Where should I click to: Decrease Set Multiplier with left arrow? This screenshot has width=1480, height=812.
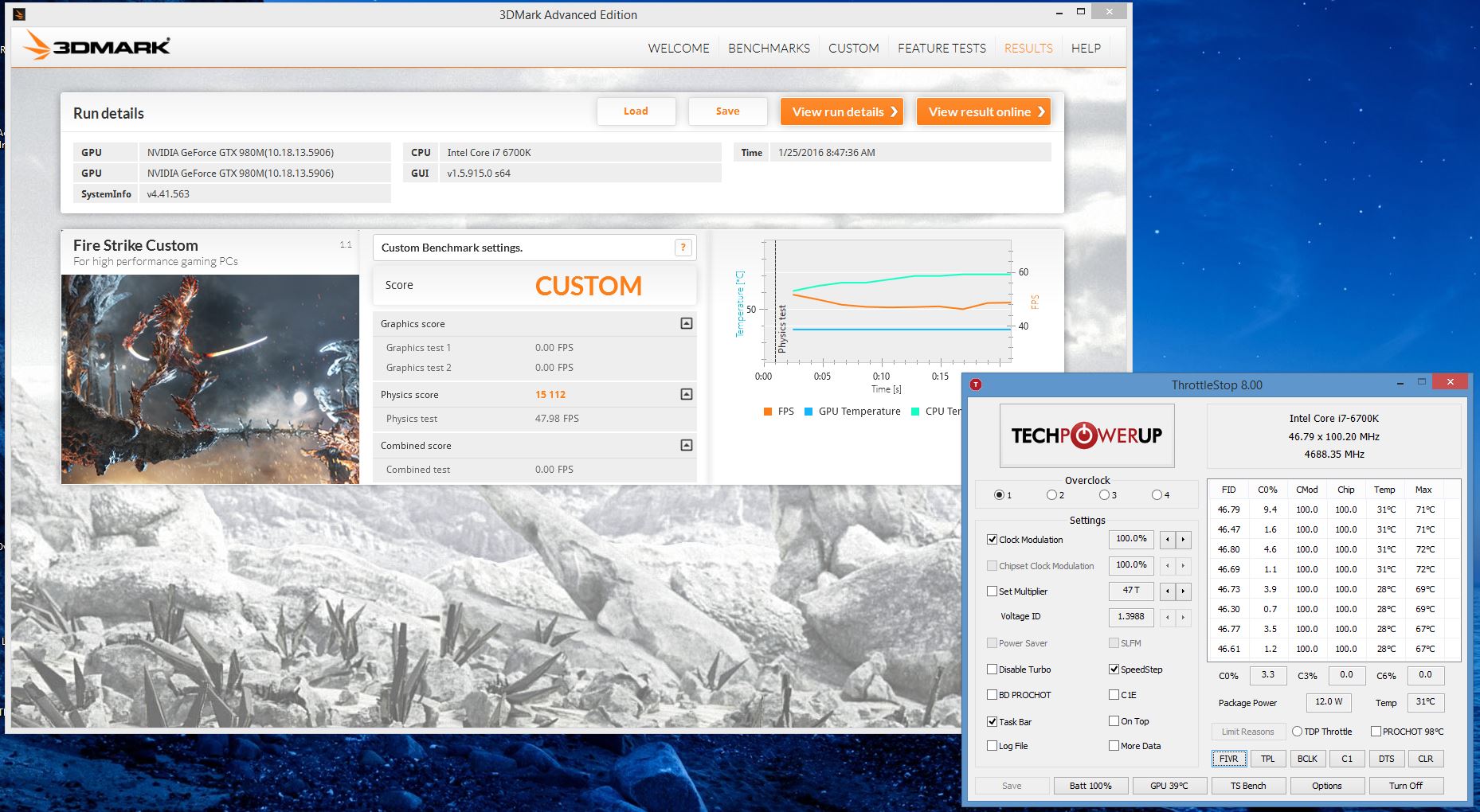(x=1168, y=591)
